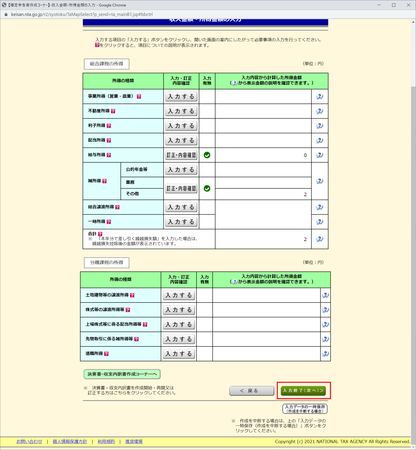This screenshot has height=450, width=416.
Task: Show amount explanation icon for 雑所得 row
Action: click(320, 181)
